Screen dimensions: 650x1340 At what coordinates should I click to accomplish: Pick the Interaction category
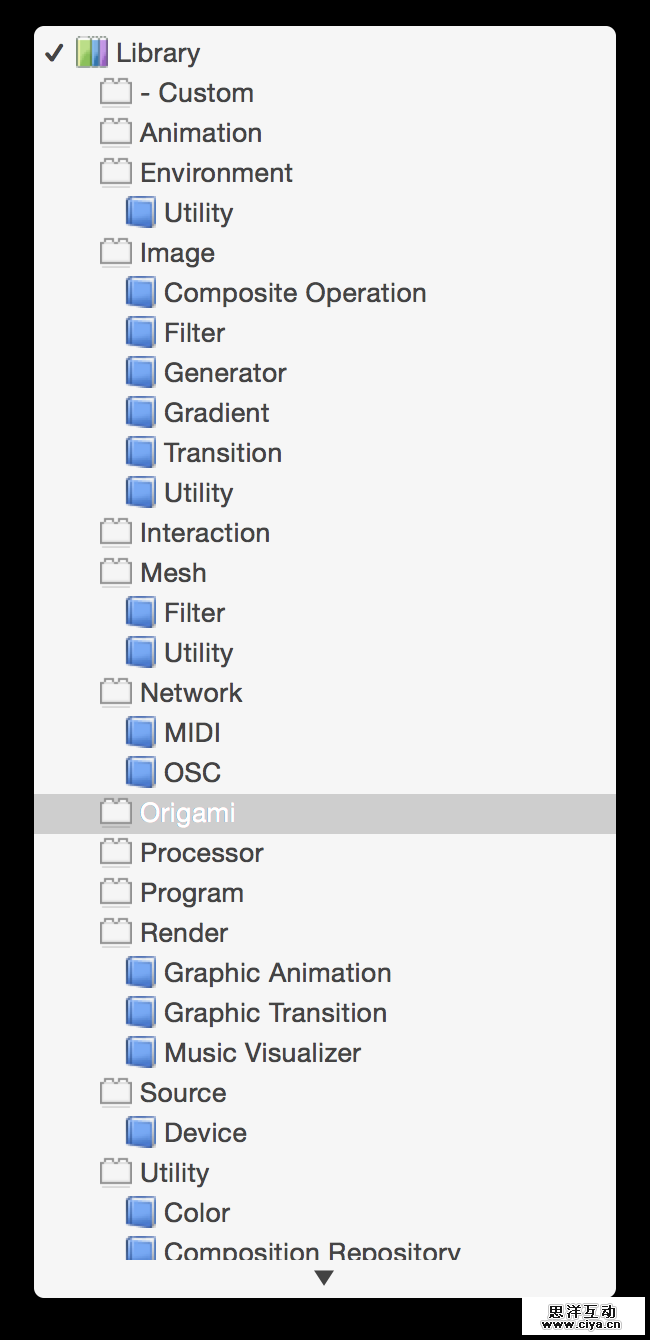(x=205, y=533)
